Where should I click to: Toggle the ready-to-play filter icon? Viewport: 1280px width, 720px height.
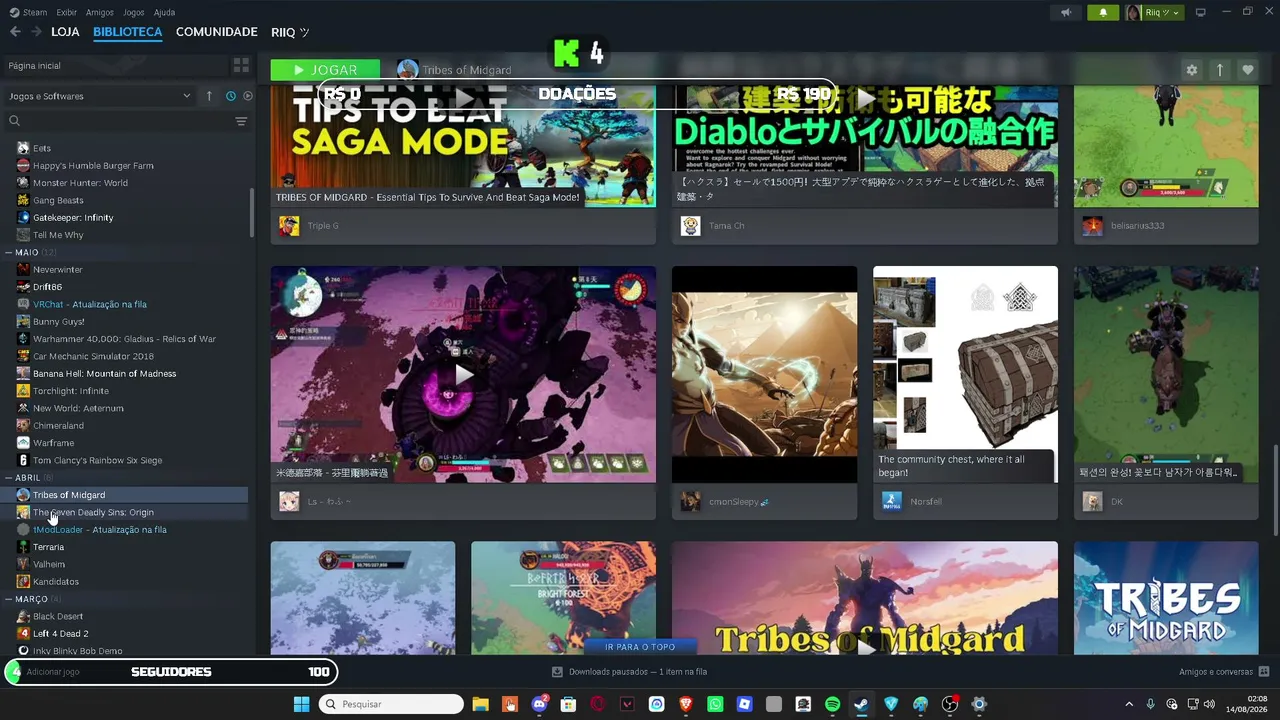pos(248,96)
